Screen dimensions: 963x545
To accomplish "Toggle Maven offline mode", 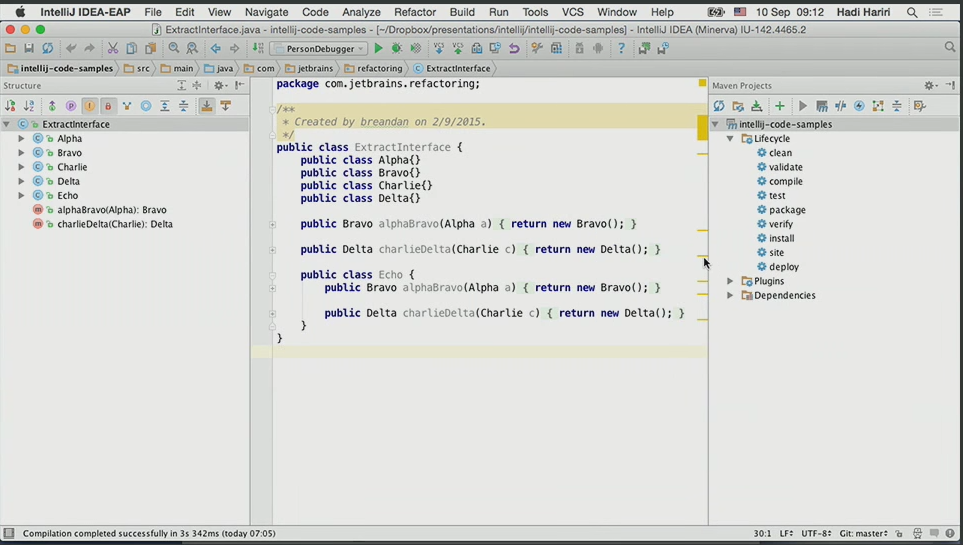I will pos(840,106).
